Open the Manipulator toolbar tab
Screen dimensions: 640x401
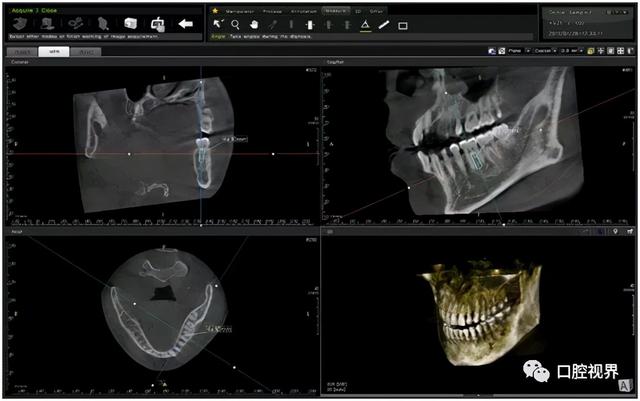point(239,10)
